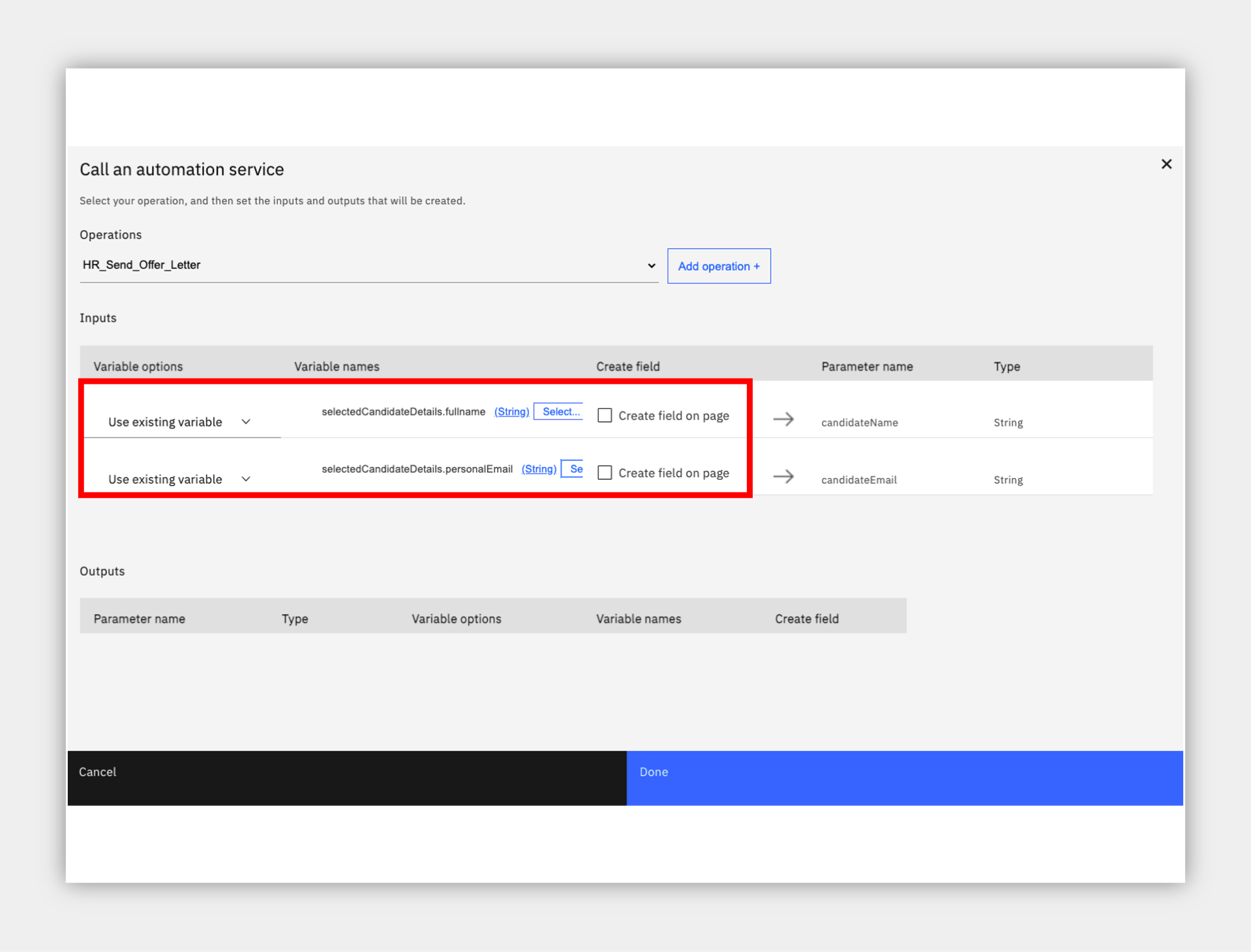Click selectedCandidateDetails.personalEmail variable name
Screen dimensions: 1251x952
pyautogui.click(x=417, y=469)
